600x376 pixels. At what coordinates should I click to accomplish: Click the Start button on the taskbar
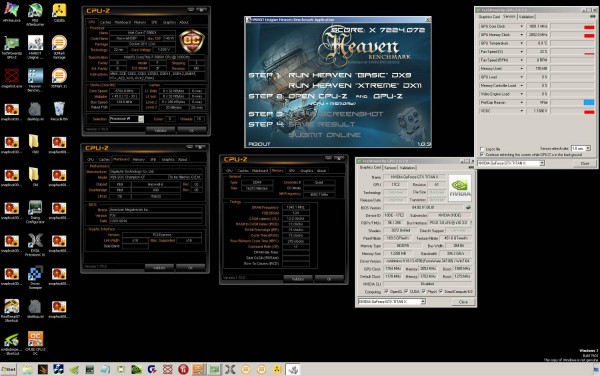(x=8, y=369)
